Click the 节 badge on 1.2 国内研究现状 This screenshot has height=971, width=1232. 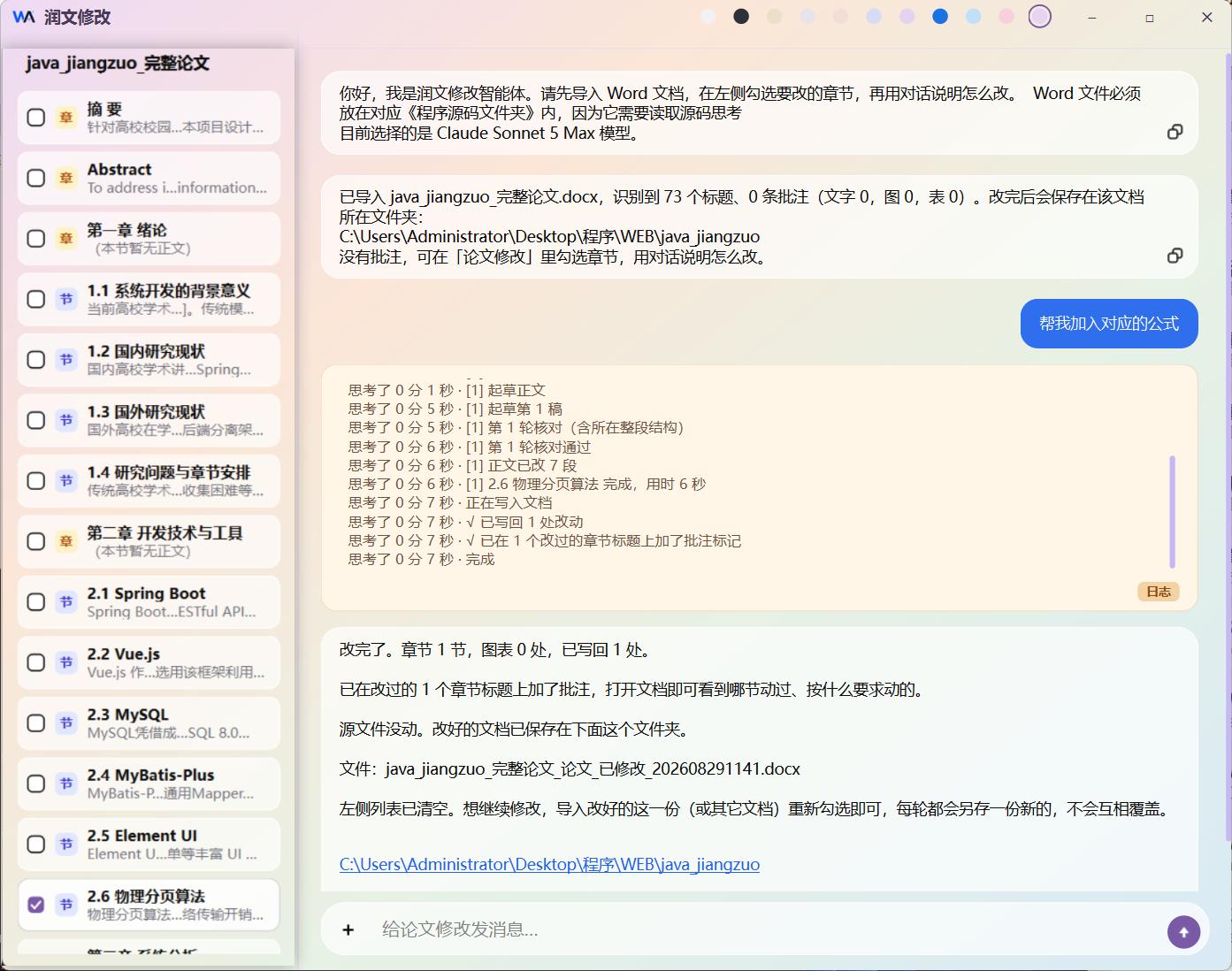point(66,359)
